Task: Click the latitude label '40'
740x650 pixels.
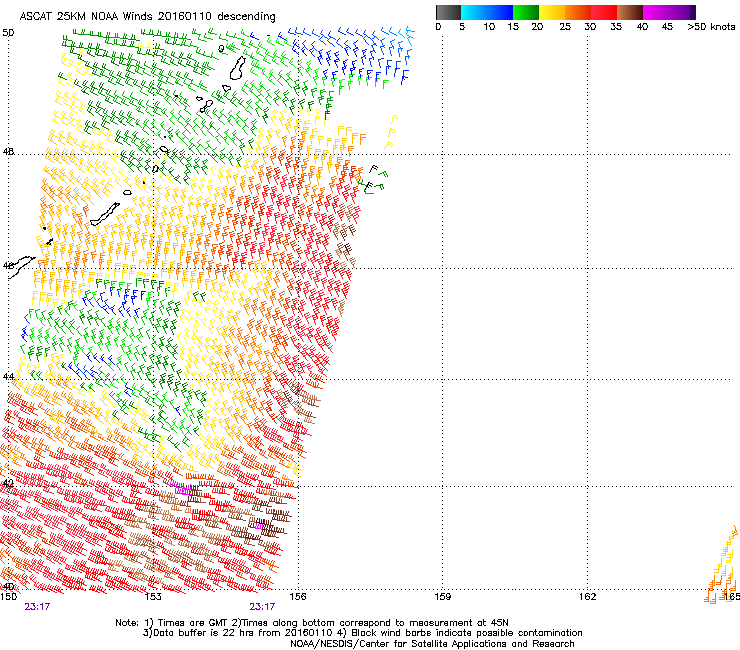Action: coord(8,587)
